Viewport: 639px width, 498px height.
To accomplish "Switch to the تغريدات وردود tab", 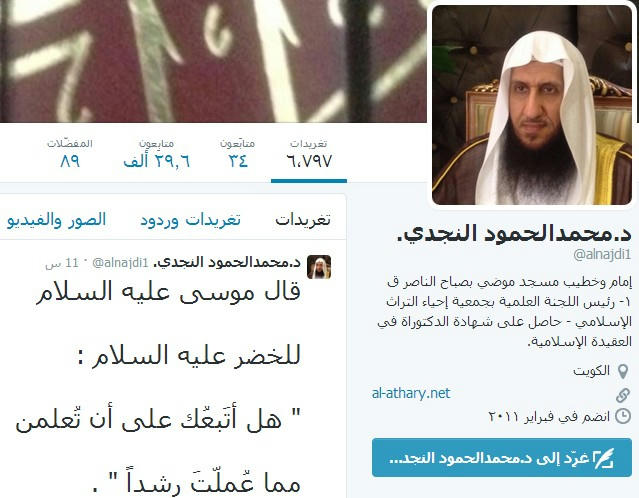I will tap(190, 220).
